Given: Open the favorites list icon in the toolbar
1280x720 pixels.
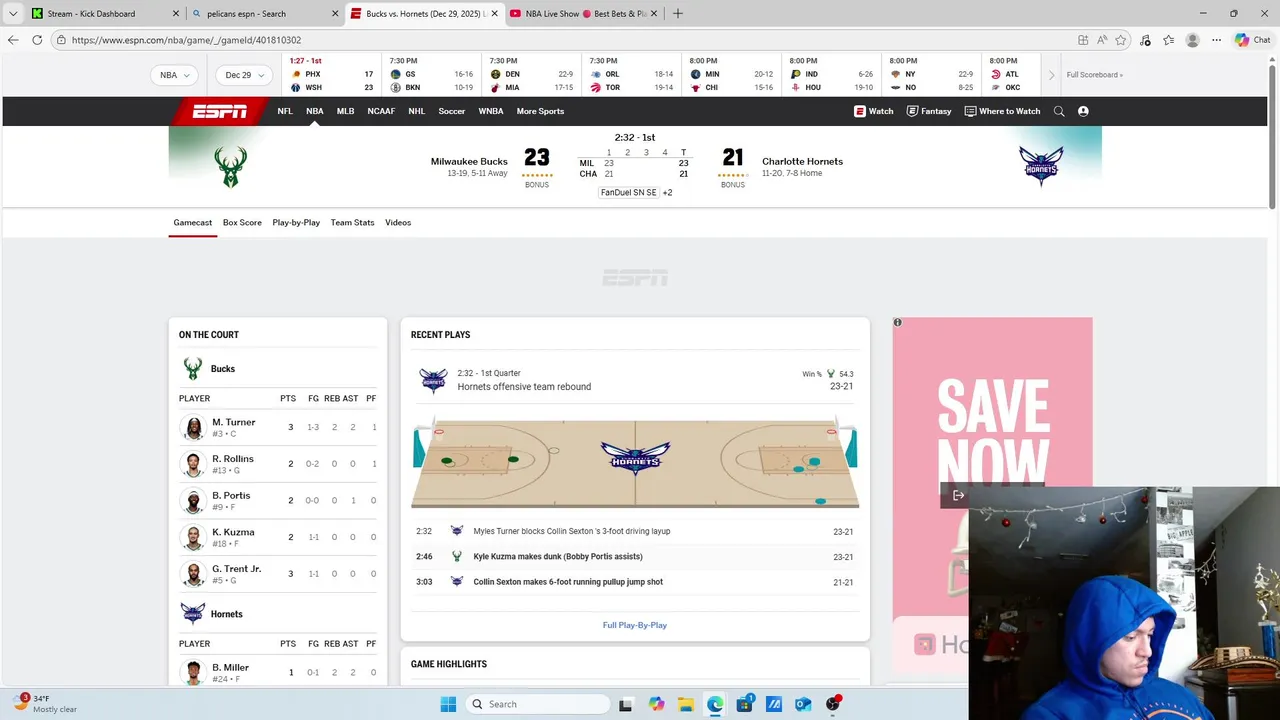Looking at the screenshot, I should (x=1168, y=40).
